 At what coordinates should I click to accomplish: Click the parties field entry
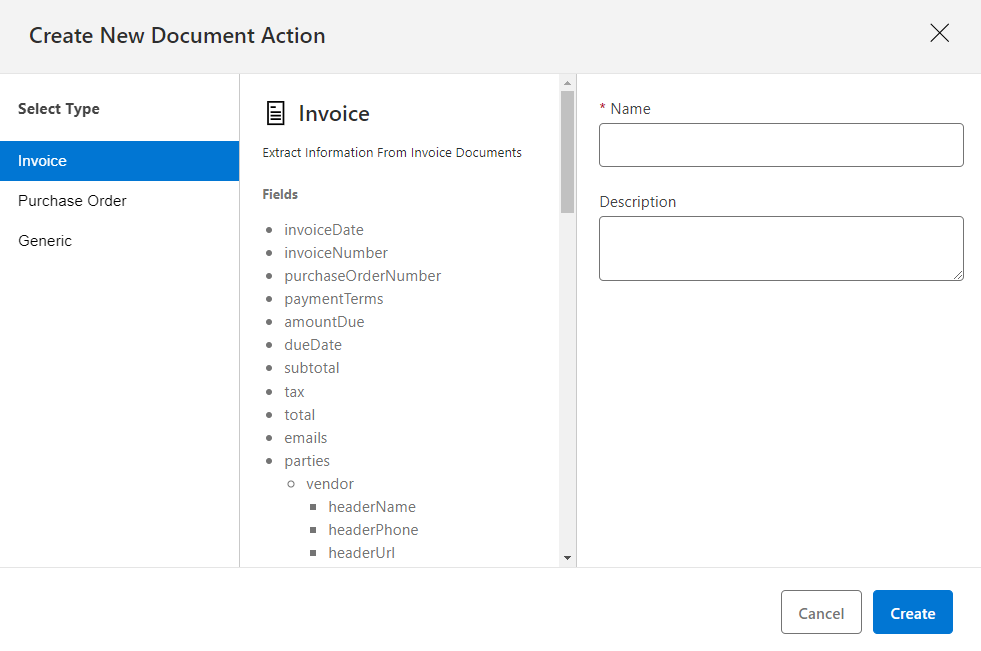pos(306,460)
